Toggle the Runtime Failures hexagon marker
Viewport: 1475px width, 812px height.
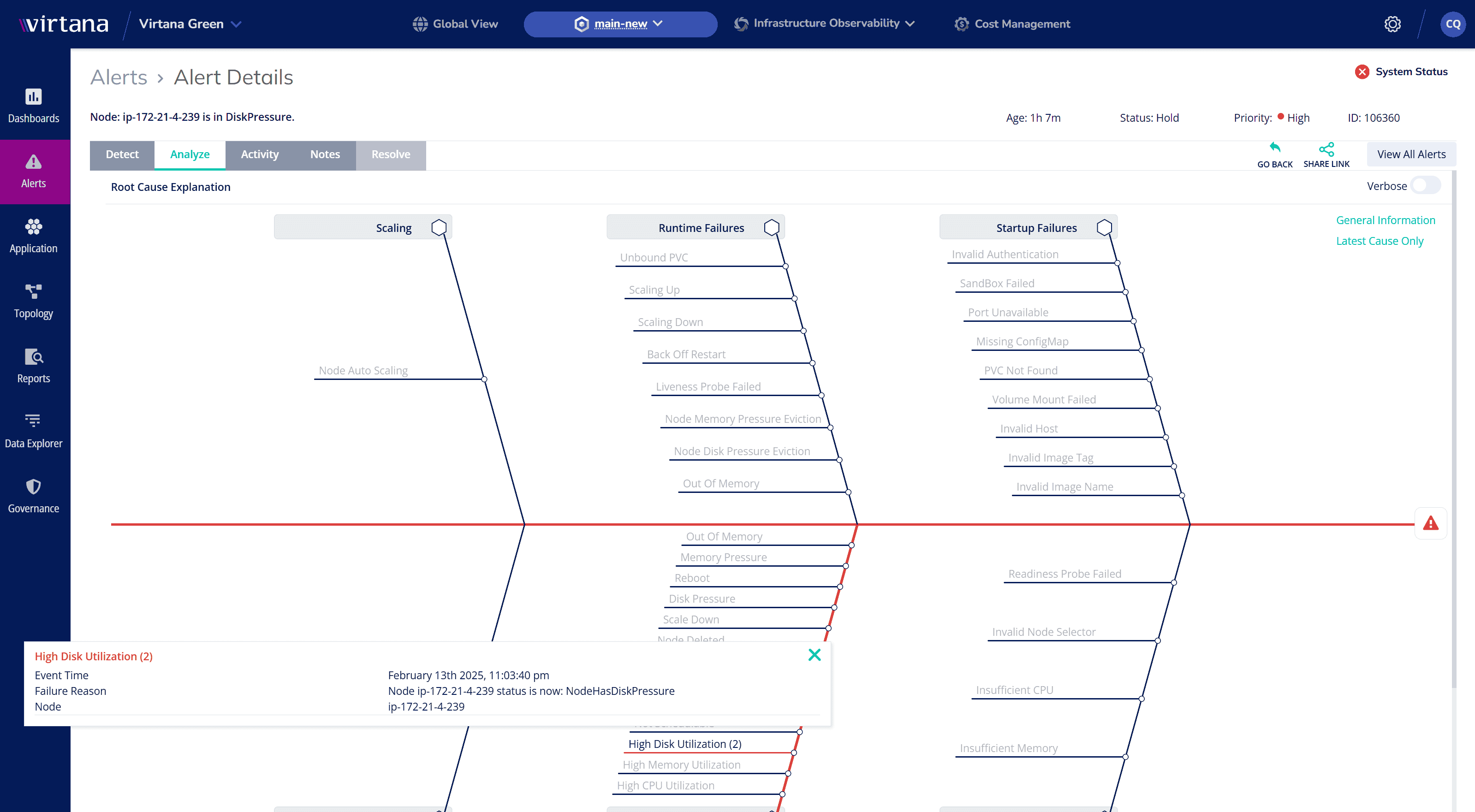(x=771, y=227)
